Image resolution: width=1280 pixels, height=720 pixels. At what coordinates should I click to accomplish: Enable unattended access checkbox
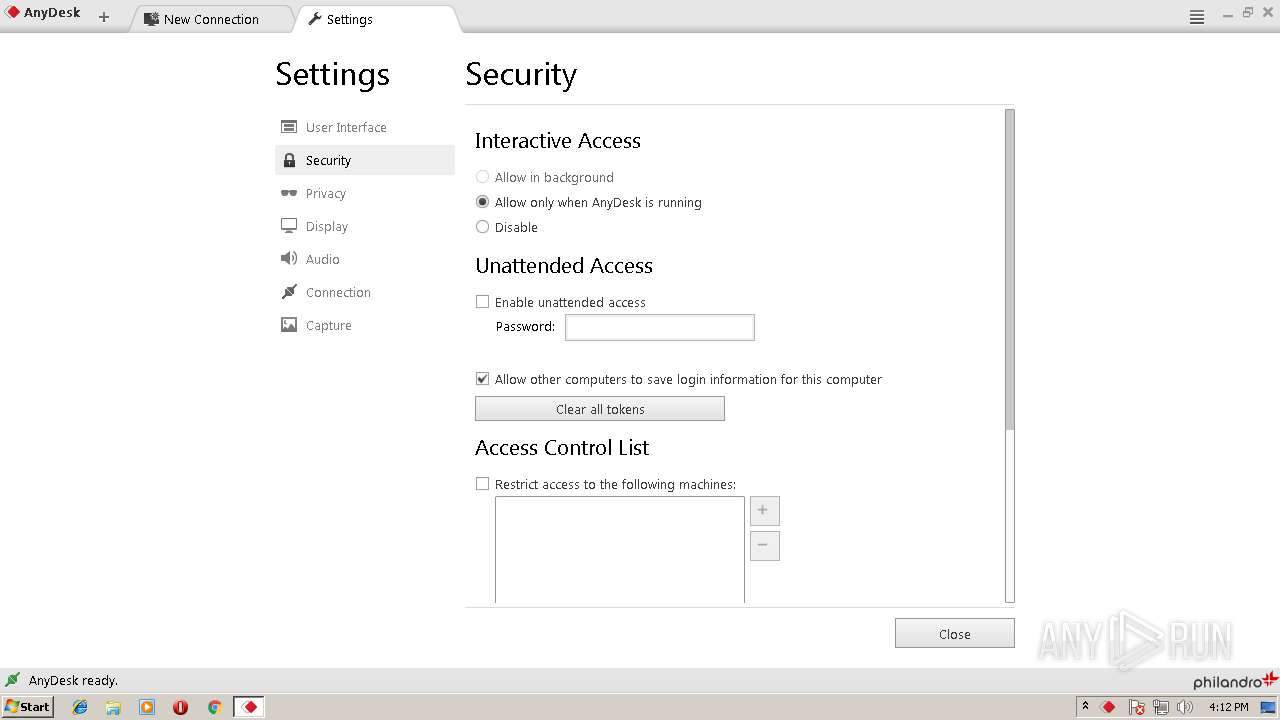[482, 302]
